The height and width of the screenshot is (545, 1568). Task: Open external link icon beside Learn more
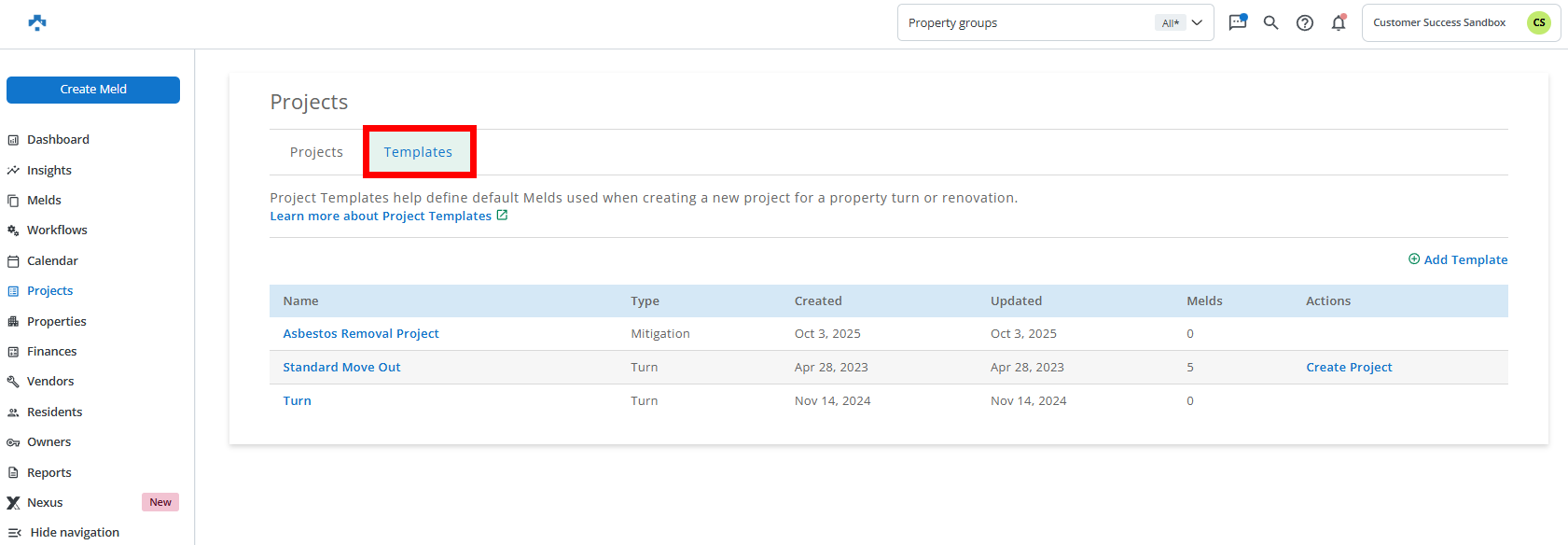(502, 216)
